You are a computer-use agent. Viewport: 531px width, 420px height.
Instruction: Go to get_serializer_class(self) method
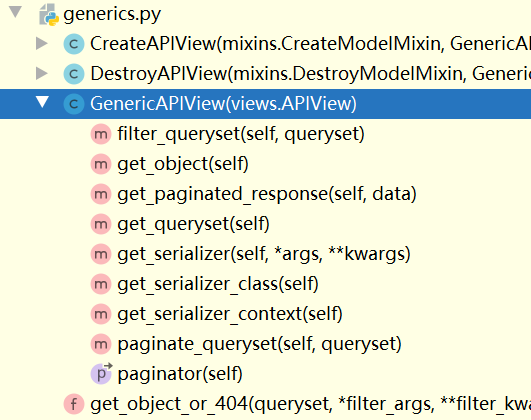coord(218,284)
